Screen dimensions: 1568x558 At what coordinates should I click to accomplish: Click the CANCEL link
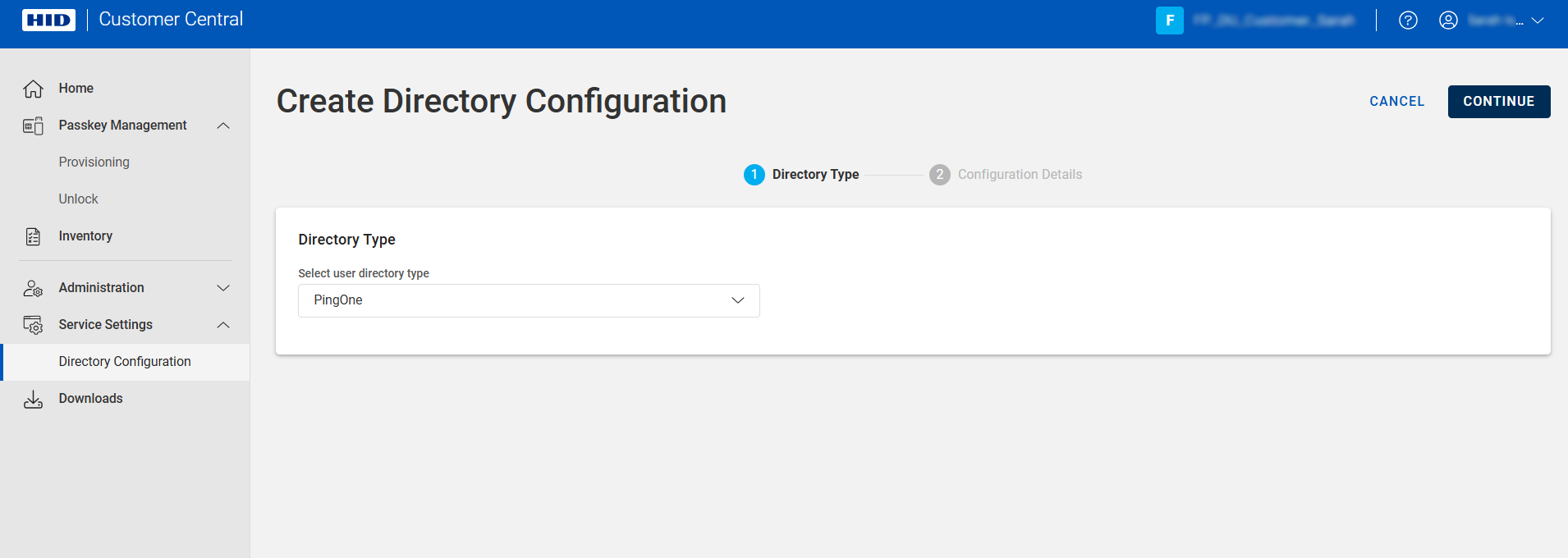[x=1396, y=102]
